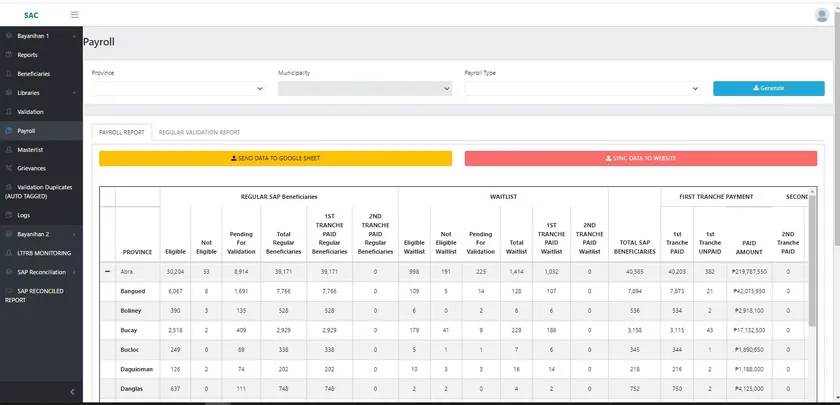This screenshot has width=840, height=405.
Task: Expand the Bayanihan 2 menu chevron
Action: coord(74,235)
